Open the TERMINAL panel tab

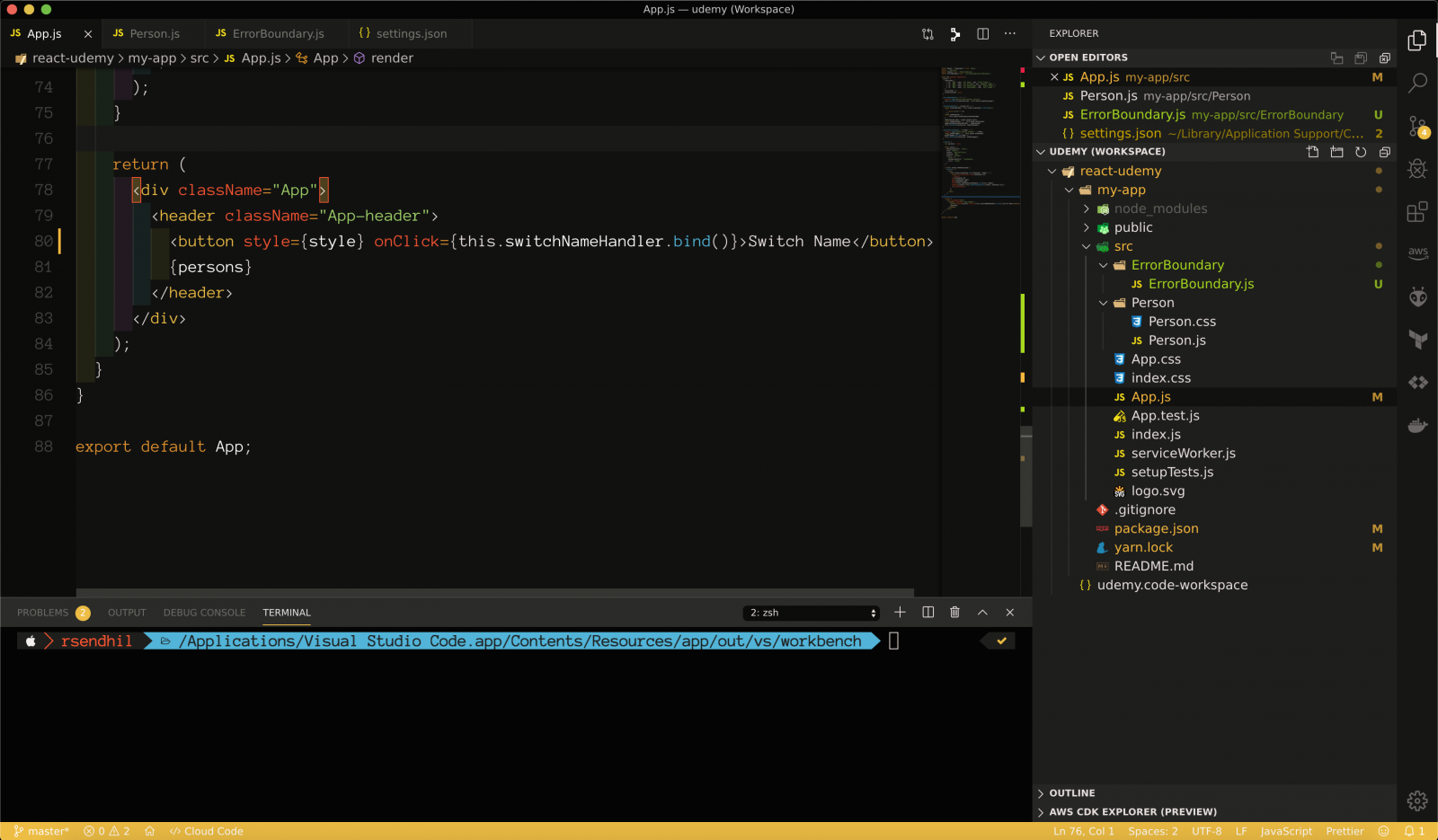pyautogui.click(x=286, y=612)
